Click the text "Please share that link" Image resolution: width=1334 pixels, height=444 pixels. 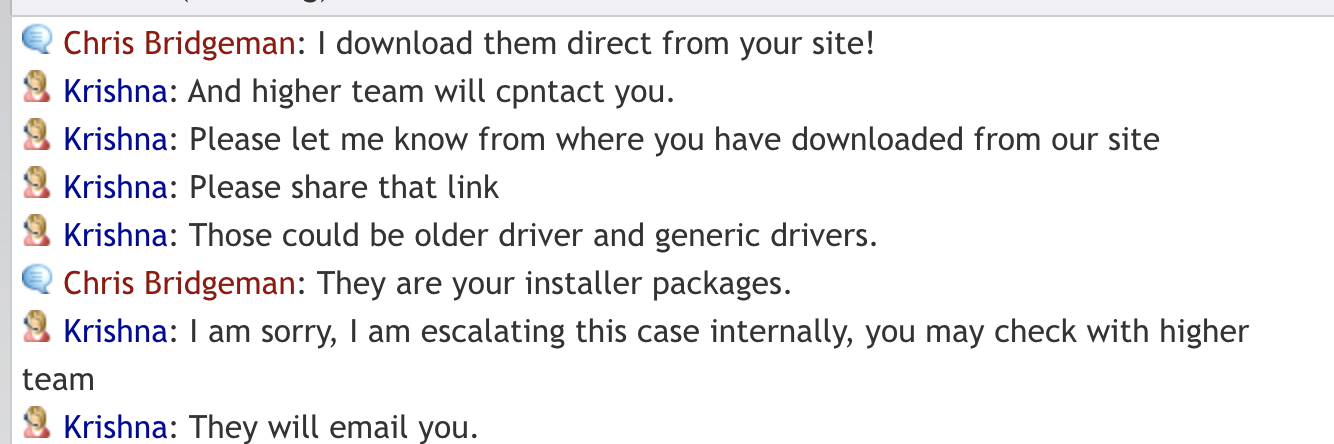click(344, 187)
